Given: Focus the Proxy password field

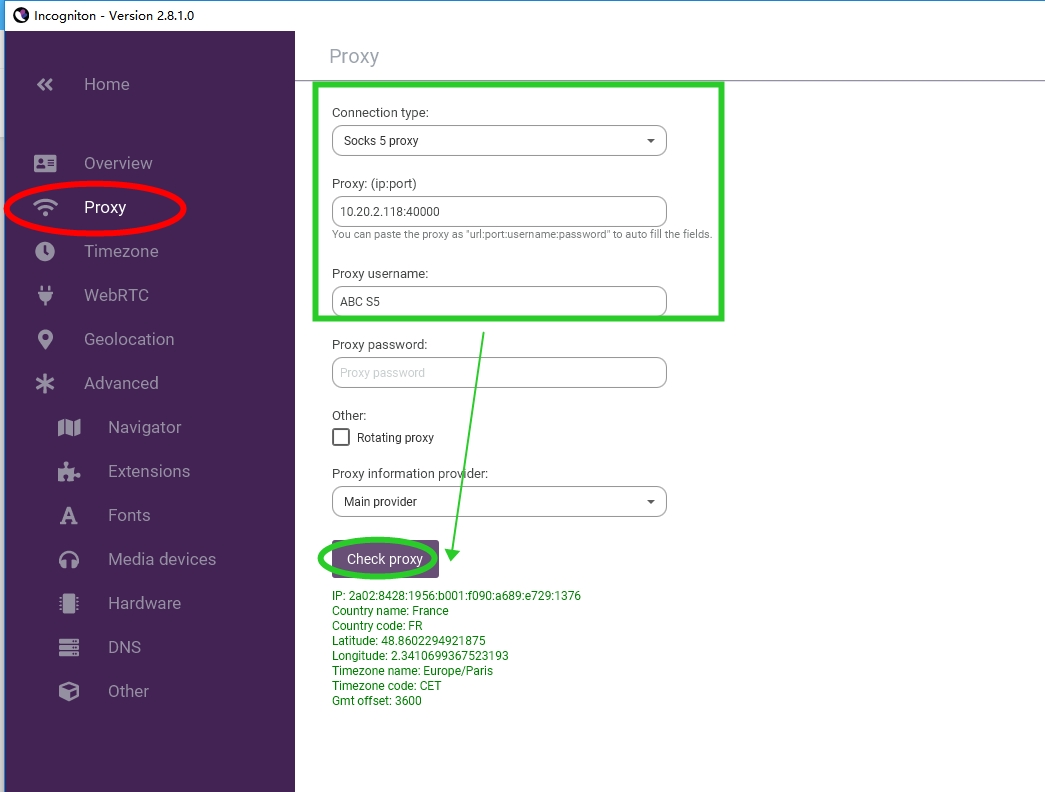Looking at the screenshot, I should click(x=498, y=372).
